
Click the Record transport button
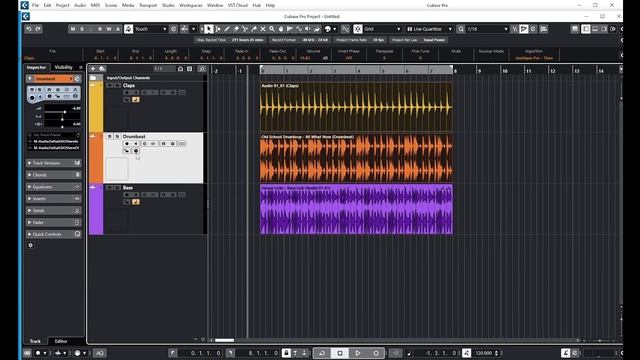tap(376, 353)
